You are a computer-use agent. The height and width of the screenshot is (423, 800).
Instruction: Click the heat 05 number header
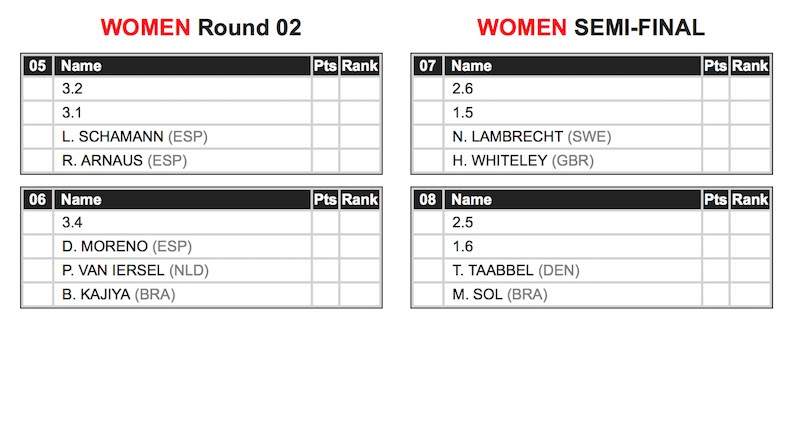click(38, 66)
